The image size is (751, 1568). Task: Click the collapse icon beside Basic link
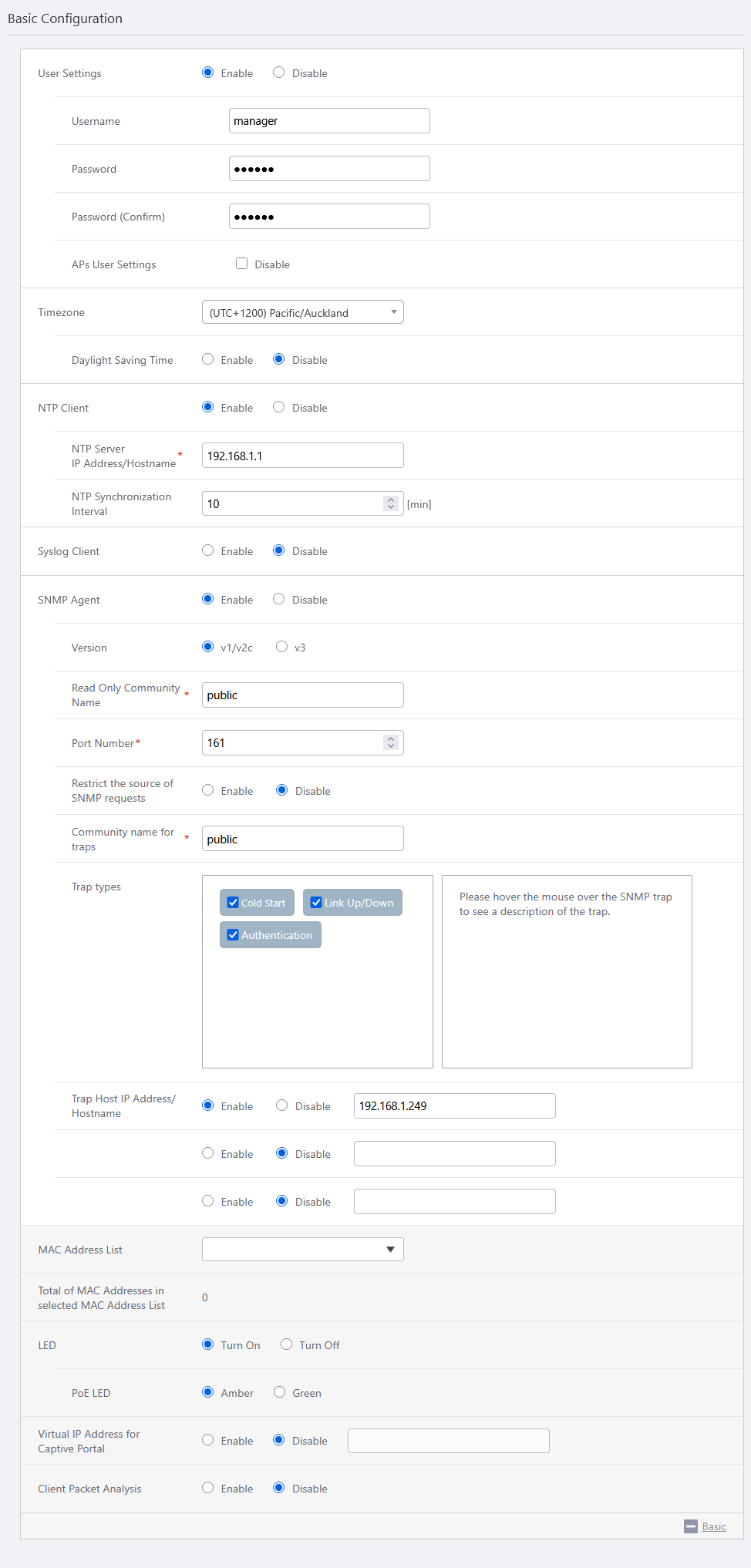pyautogui.click(x=690, y=1526)
